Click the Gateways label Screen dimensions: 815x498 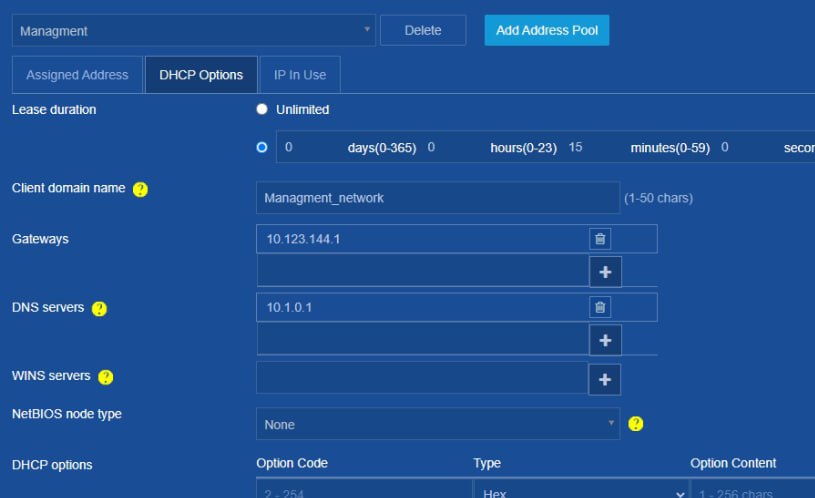click(x=40, y=239)
